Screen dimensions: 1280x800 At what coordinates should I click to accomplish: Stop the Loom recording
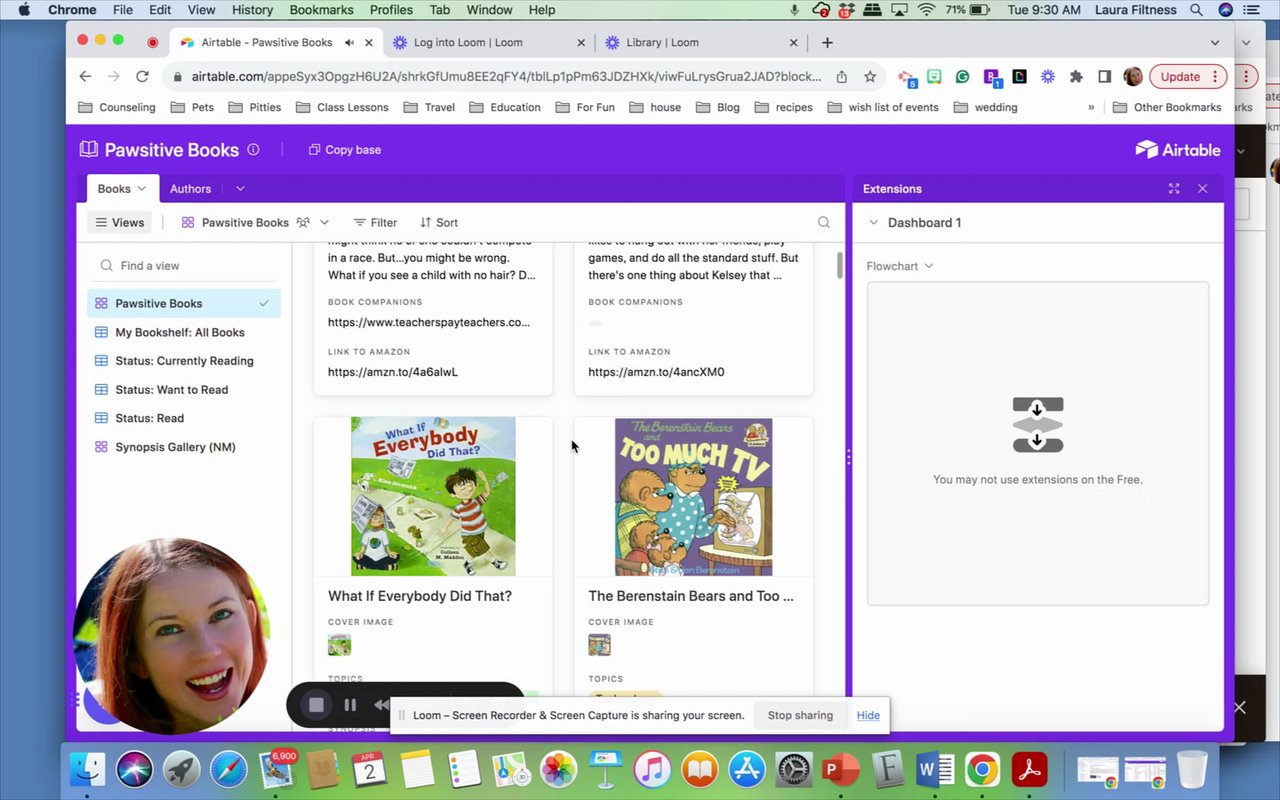pyautogui.click(x=316, y=705)
